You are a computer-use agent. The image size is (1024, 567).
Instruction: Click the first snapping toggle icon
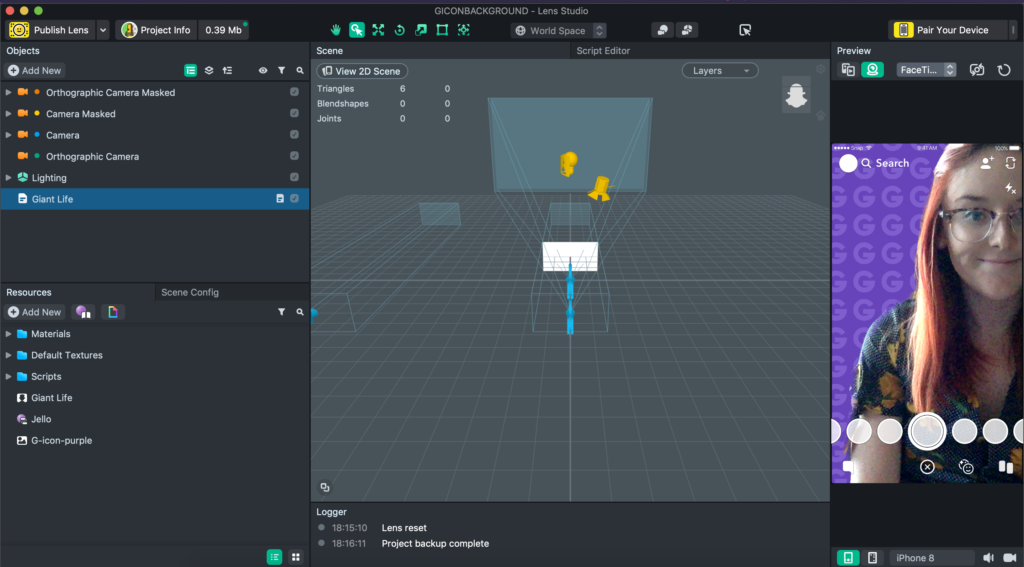tap(662, 30)
